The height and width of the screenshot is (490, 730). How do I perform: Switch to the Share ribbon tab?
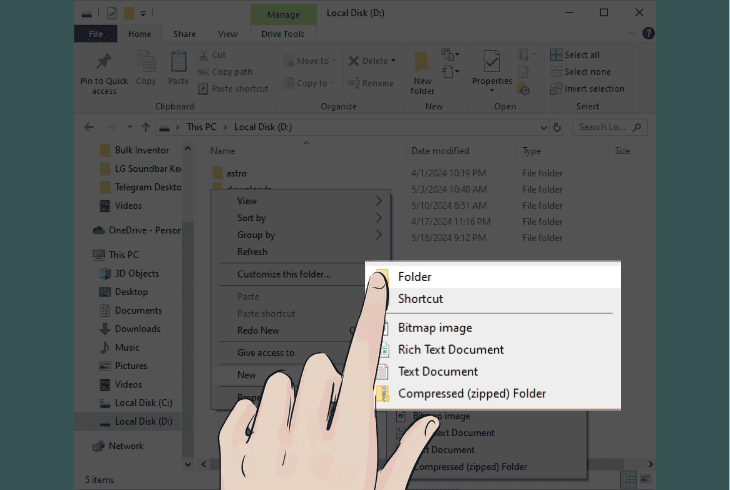[184, 34]
